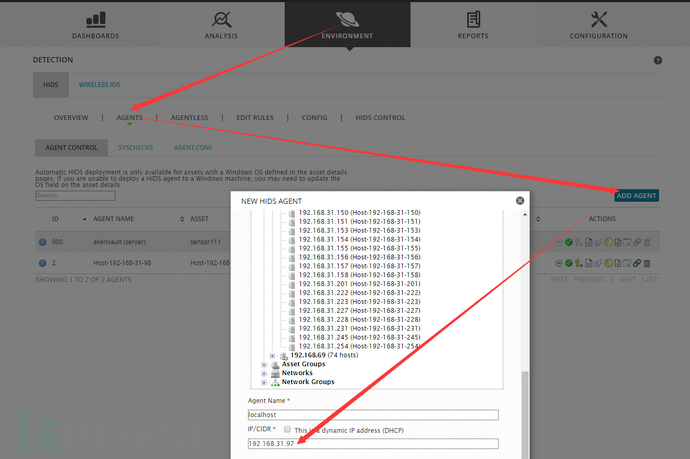Enable the dynamic IP address (DHCP) checkbox
Screen dimensions: 690x459
coord(287,429)
